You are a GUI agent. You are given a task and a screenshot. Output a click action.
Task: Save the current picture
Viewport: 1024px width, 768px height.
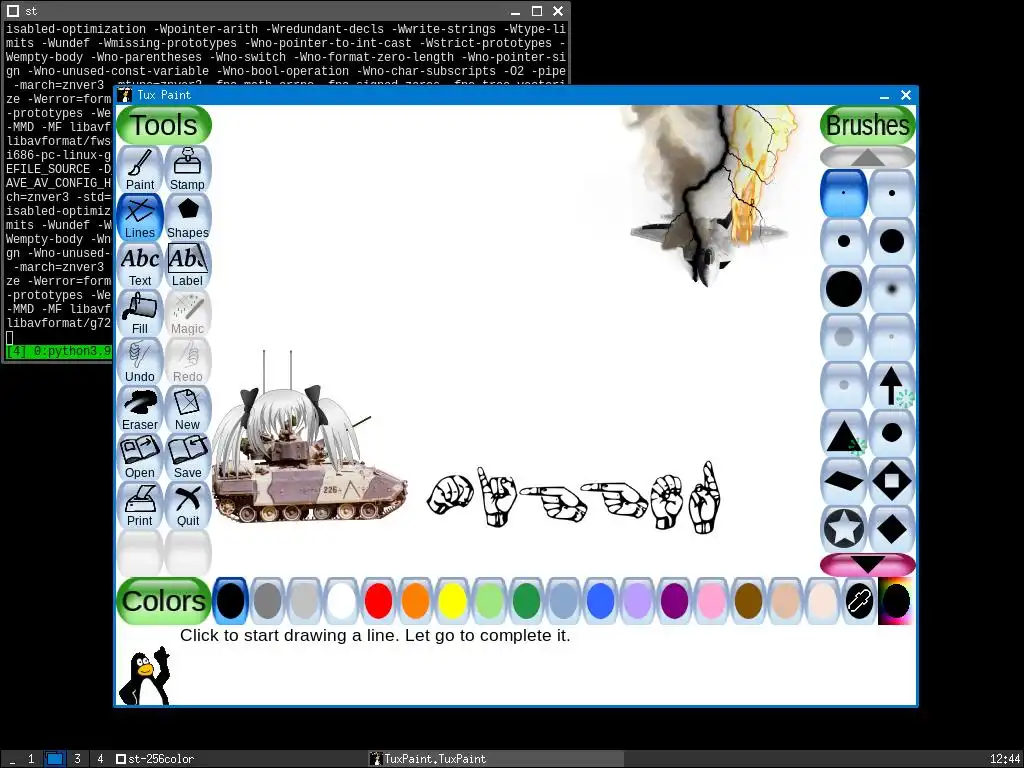[187, 458]
